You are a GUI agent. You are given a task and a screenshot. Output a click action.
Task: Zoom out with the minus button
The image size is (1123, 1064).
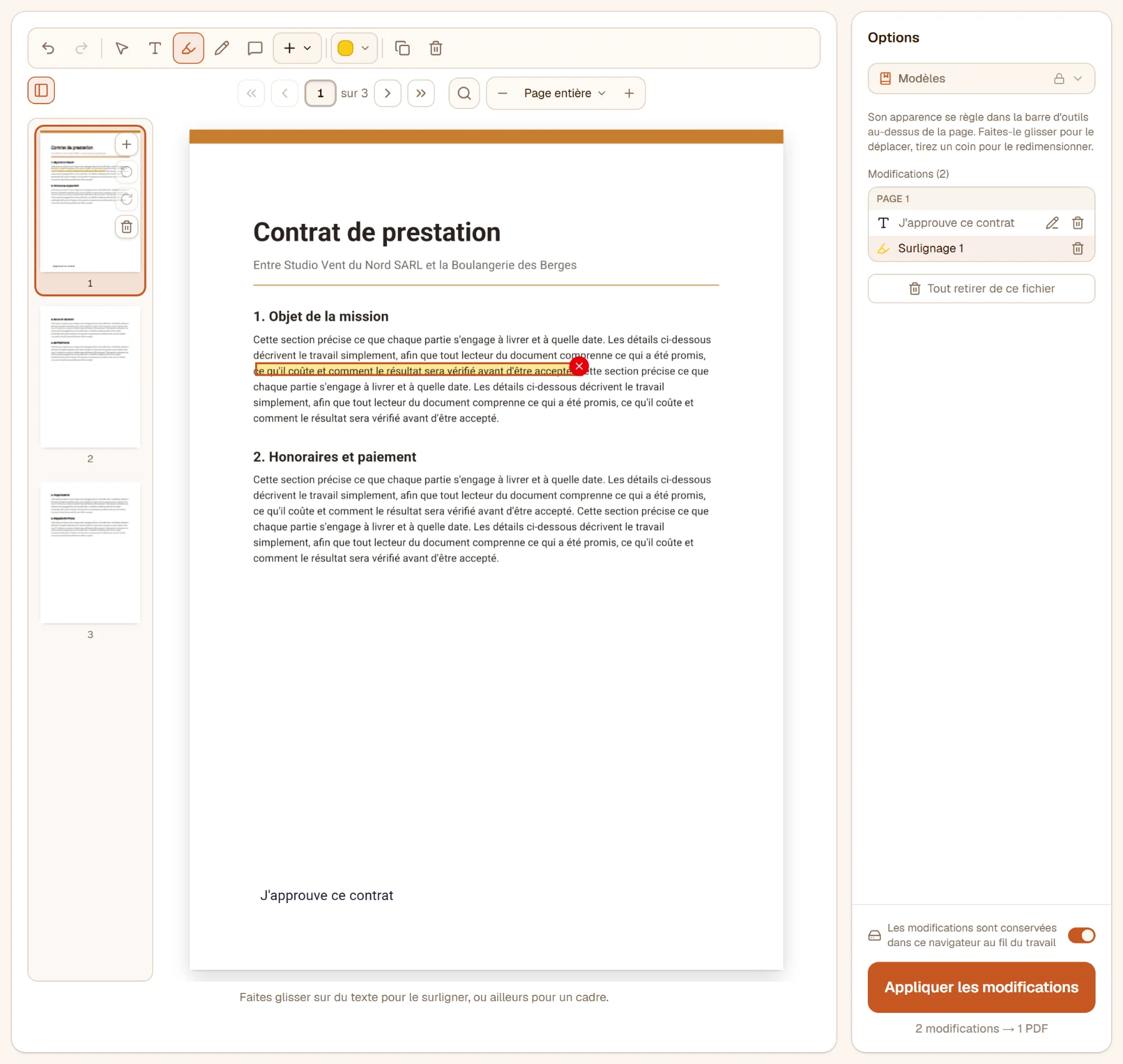click(x=502, y=93)
